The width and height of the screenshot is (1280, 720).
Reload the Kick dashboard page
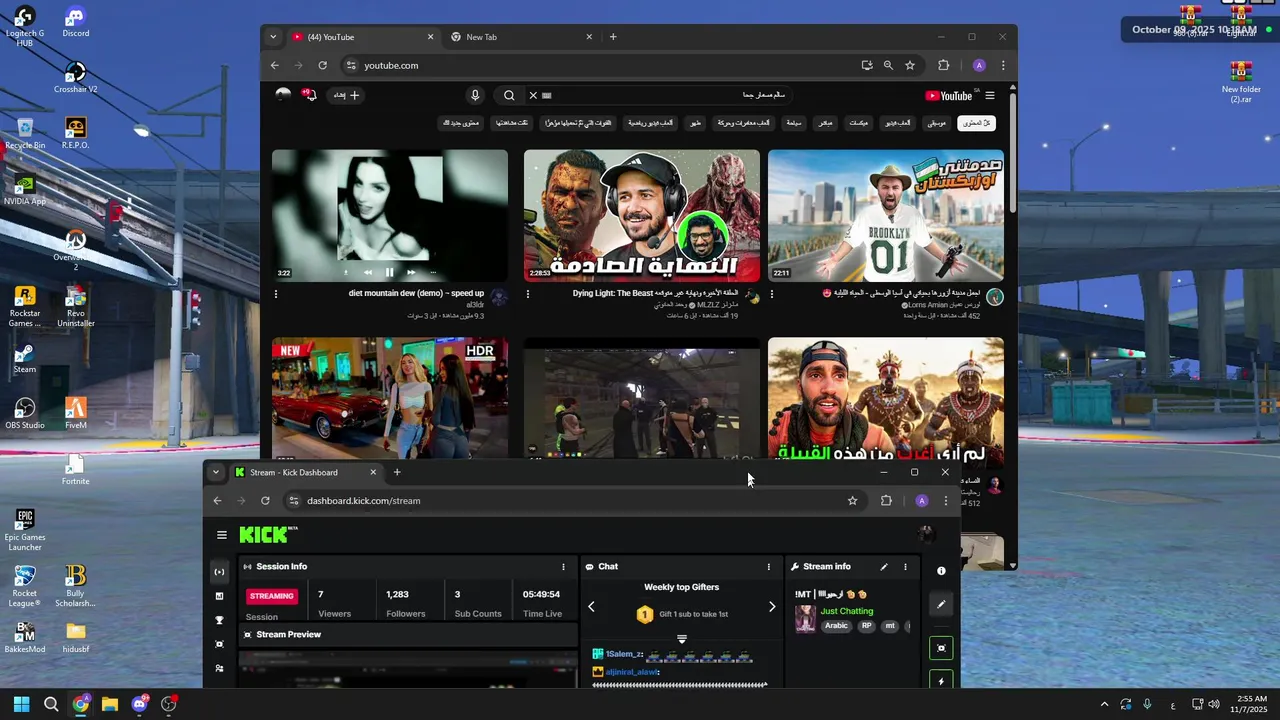tap(265, 500)
